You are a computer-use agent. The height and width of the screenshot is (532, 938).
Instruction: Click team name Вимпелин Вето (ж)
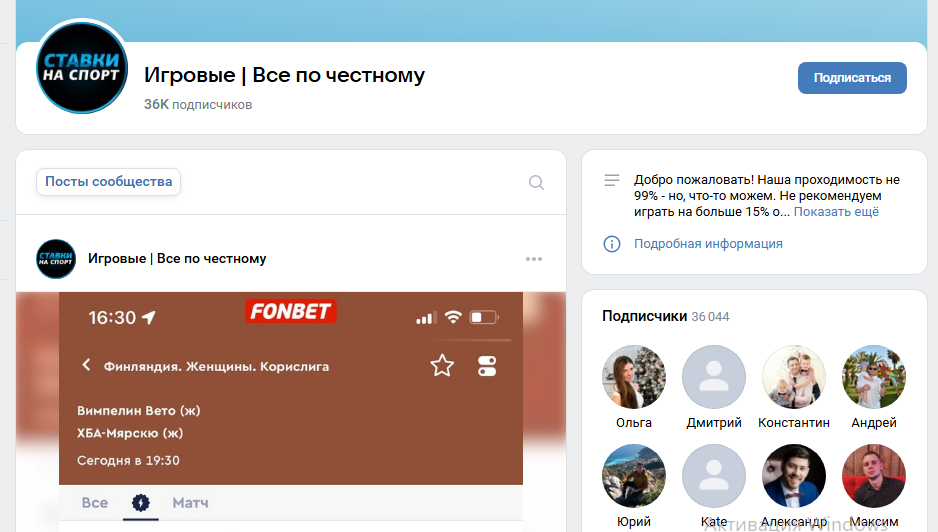click(139, 411)
